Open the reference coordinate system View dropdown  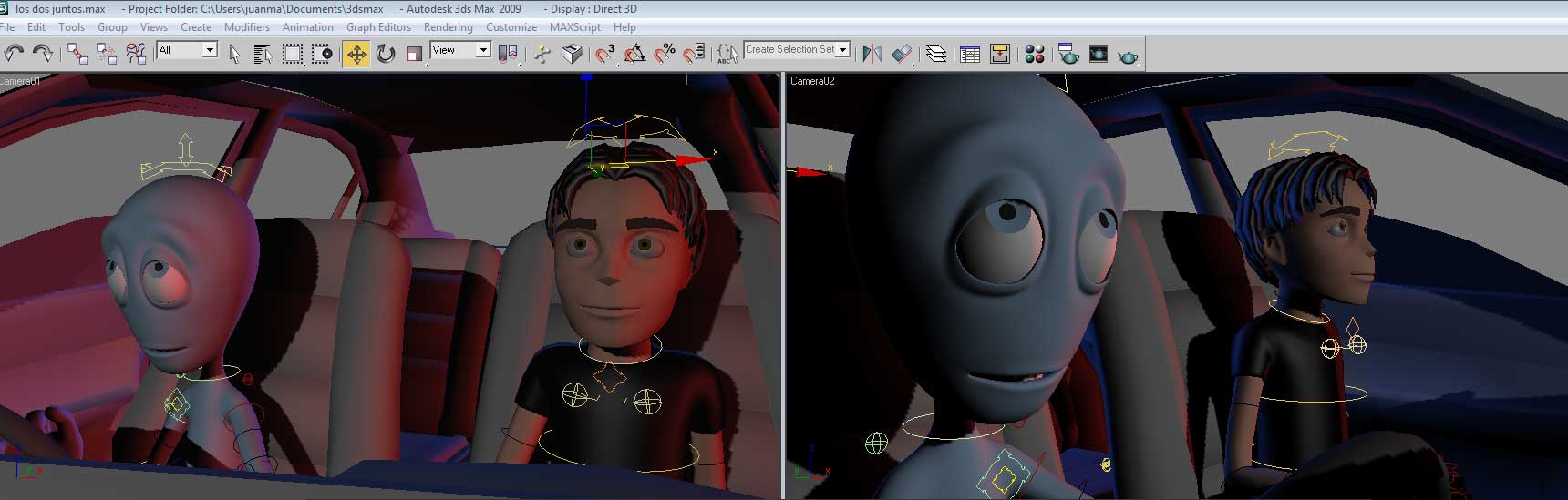[460, 50]
